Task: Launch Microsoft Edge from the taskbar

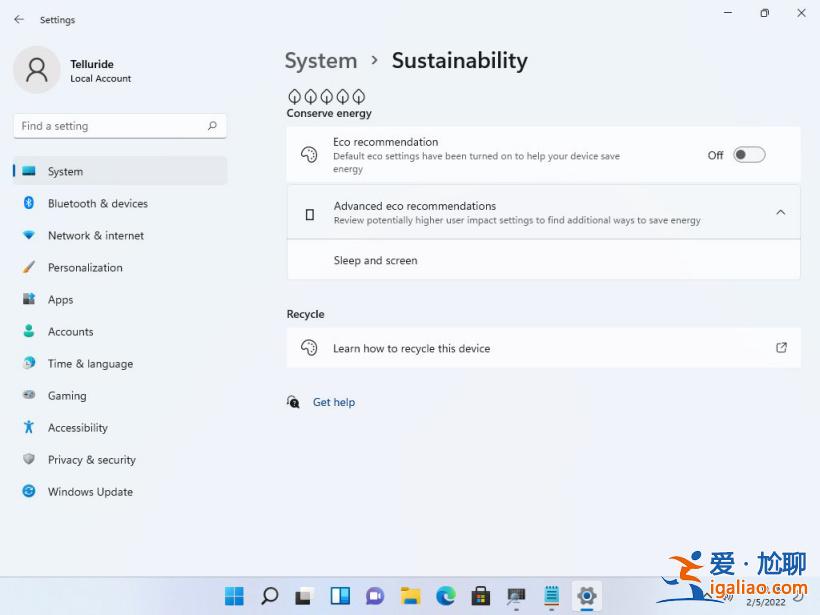Action: (445, 596)
